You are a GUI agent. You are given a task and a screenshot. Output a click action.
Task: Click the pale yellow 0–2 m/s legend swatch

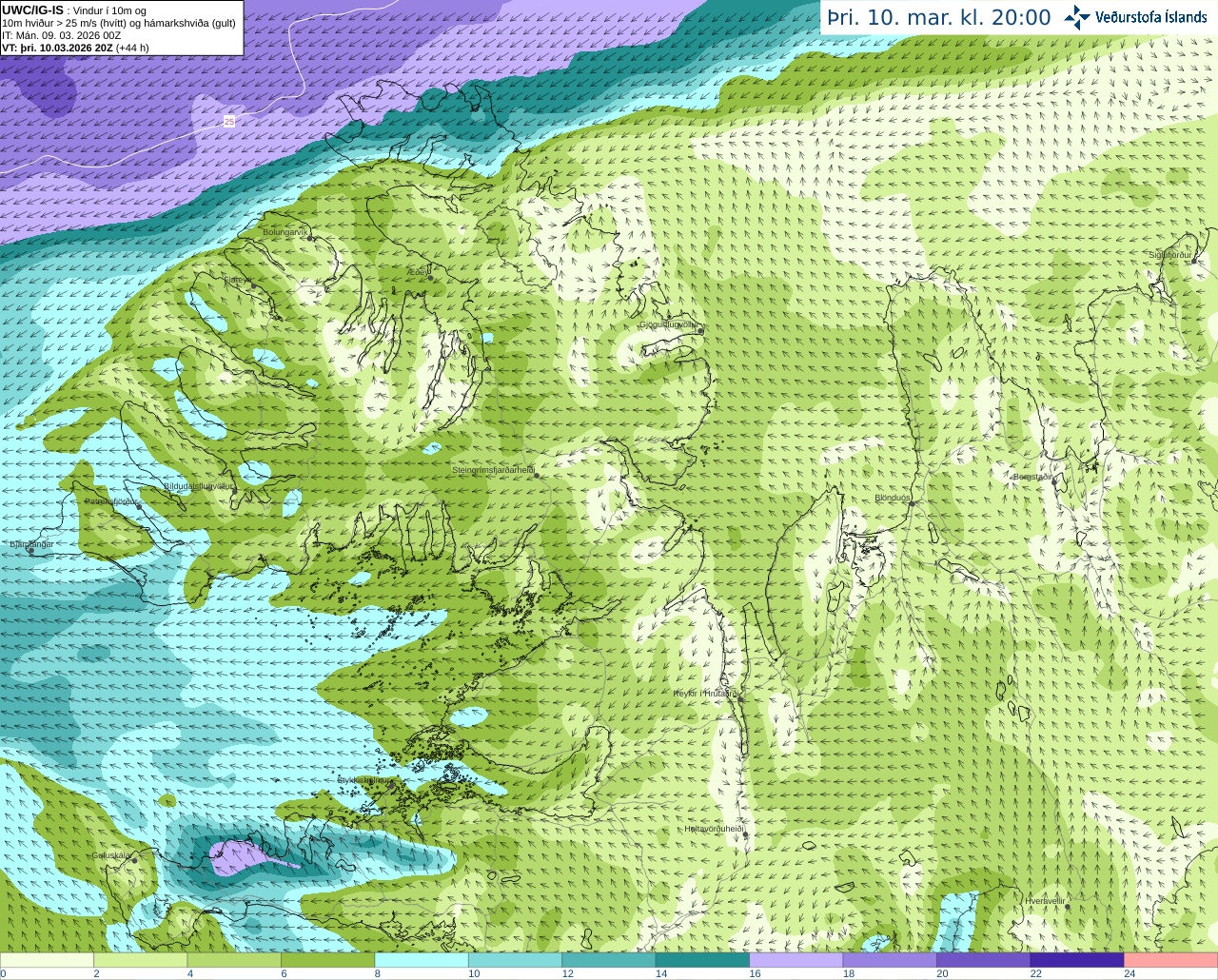[48, 960]
